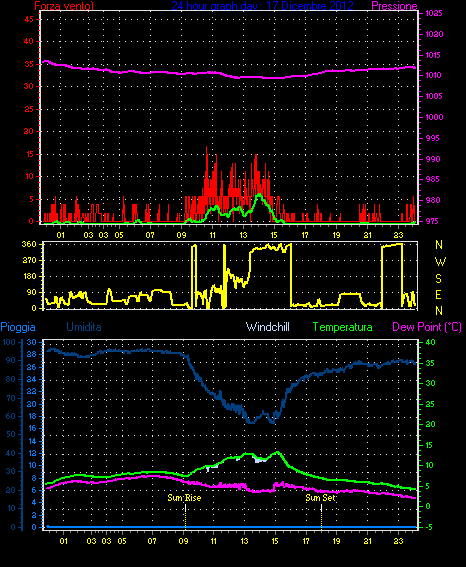This screenshot has width=466, height=567.
Task: Click hour '01' under the temperature chart
Action: (x=64, y=541)
